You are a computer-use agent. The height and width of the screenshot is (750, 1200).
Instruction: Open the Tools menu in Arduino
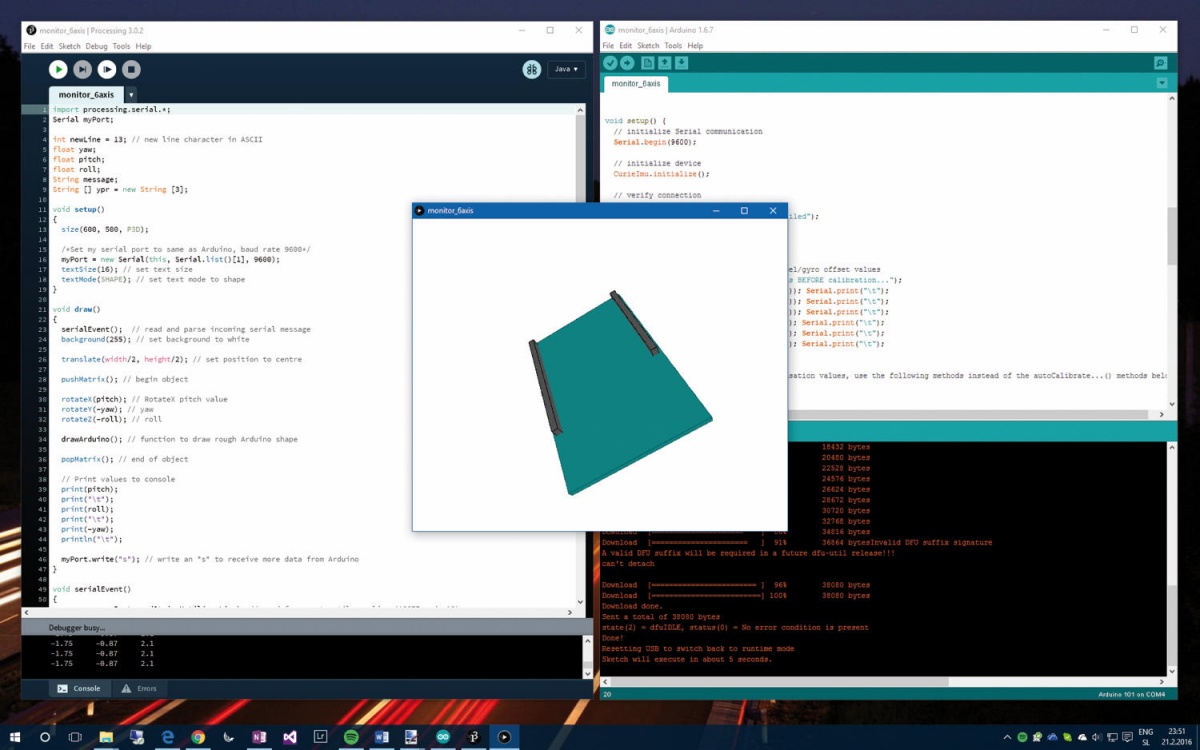673,45
